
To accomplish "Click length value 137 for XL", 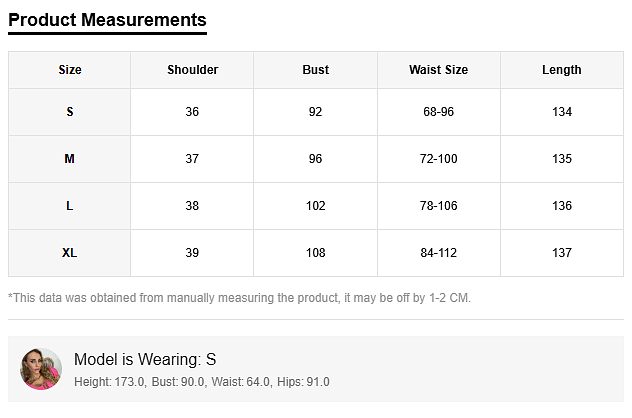I will click(561, 253).
